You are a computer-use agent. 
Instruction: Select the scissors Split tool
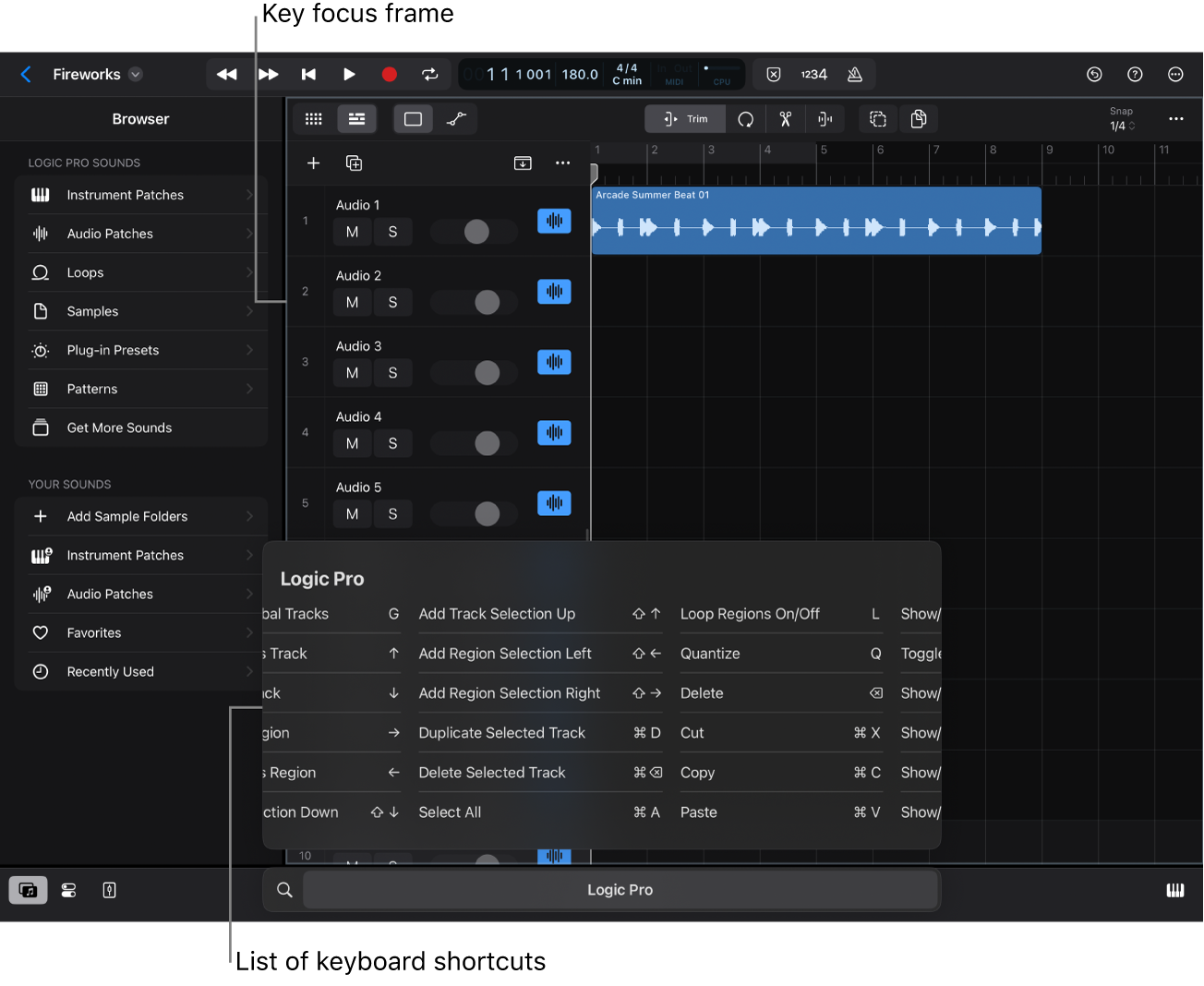[786, 119]
